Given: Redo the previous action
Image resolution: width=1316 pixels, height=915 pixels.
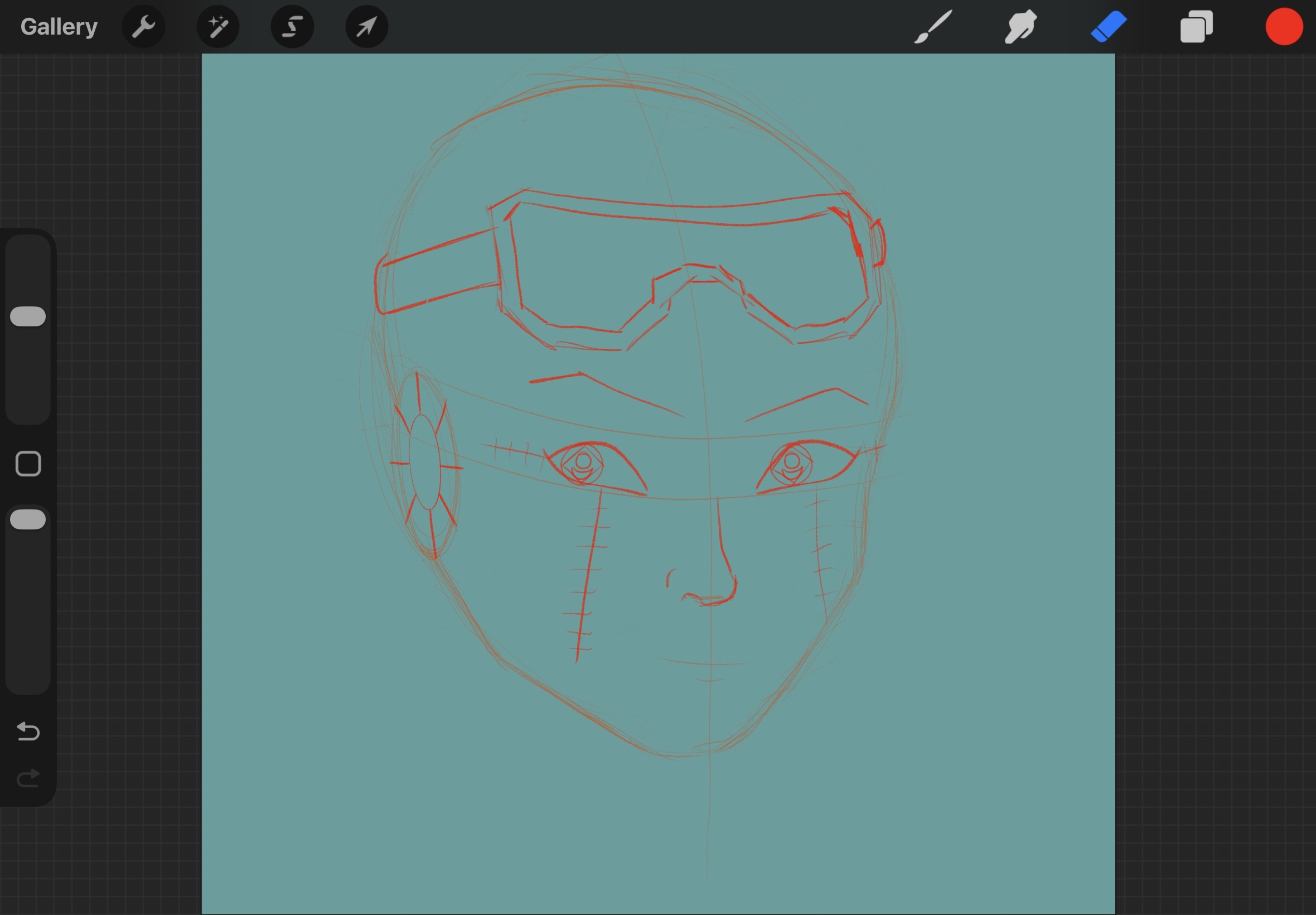Looking at the screenshot, I should (28, 778).
